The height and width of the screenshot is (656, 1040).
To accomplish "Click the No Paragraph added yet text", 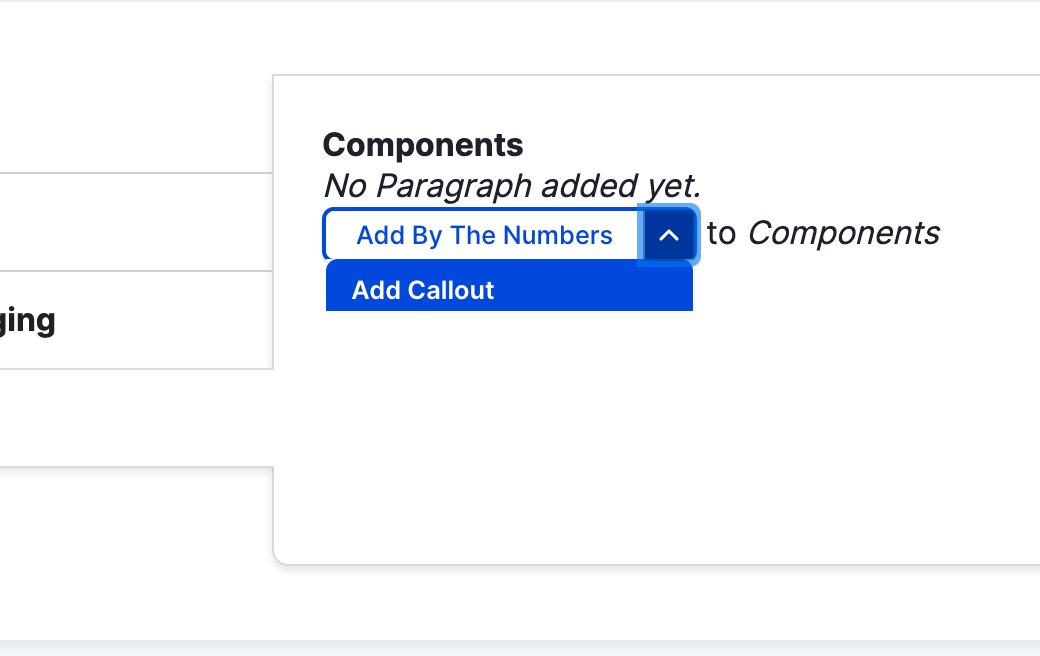I will (x=511, y=186).
